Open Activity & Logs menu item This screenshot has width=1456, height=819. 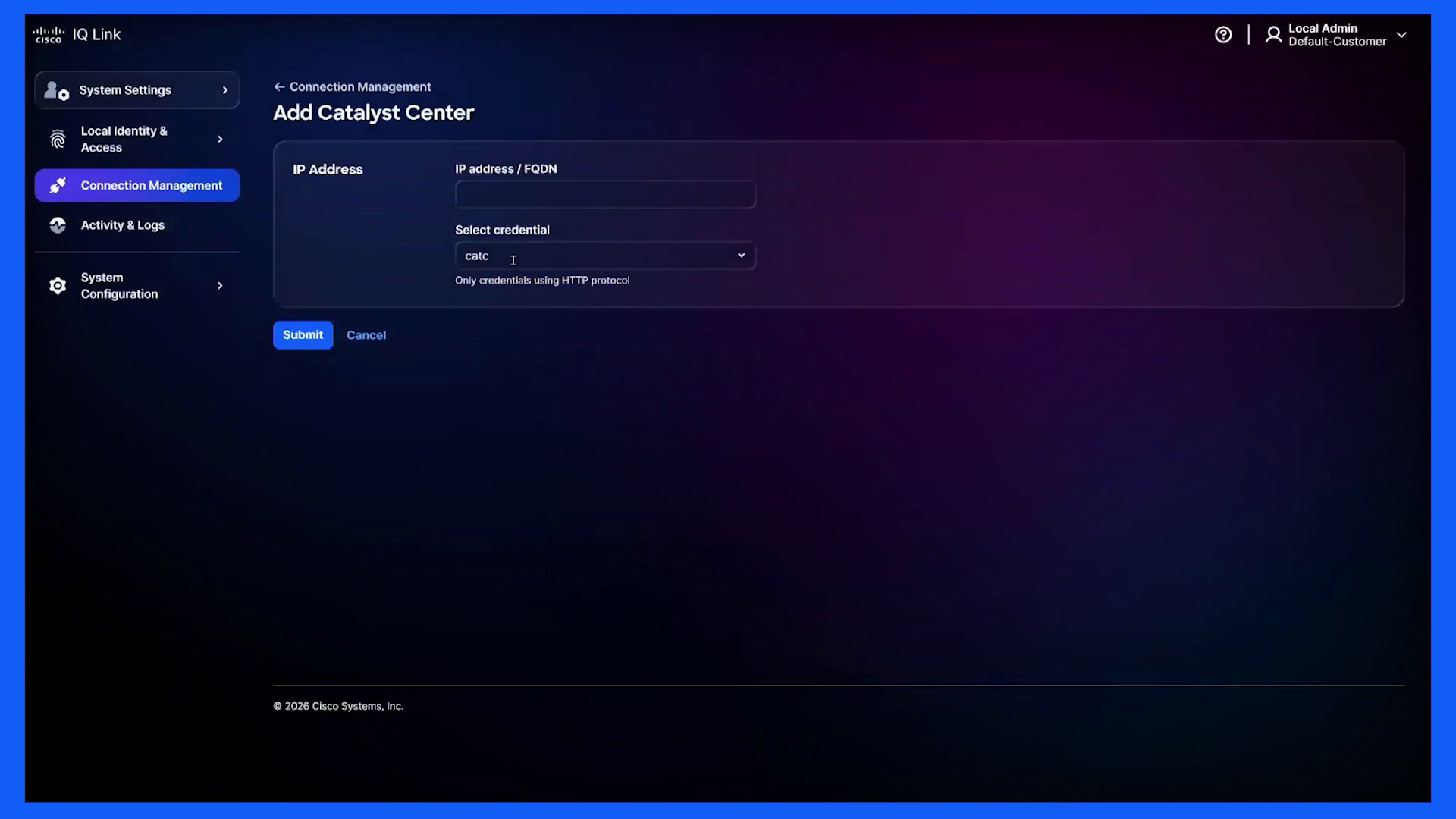tap(137, 225)
